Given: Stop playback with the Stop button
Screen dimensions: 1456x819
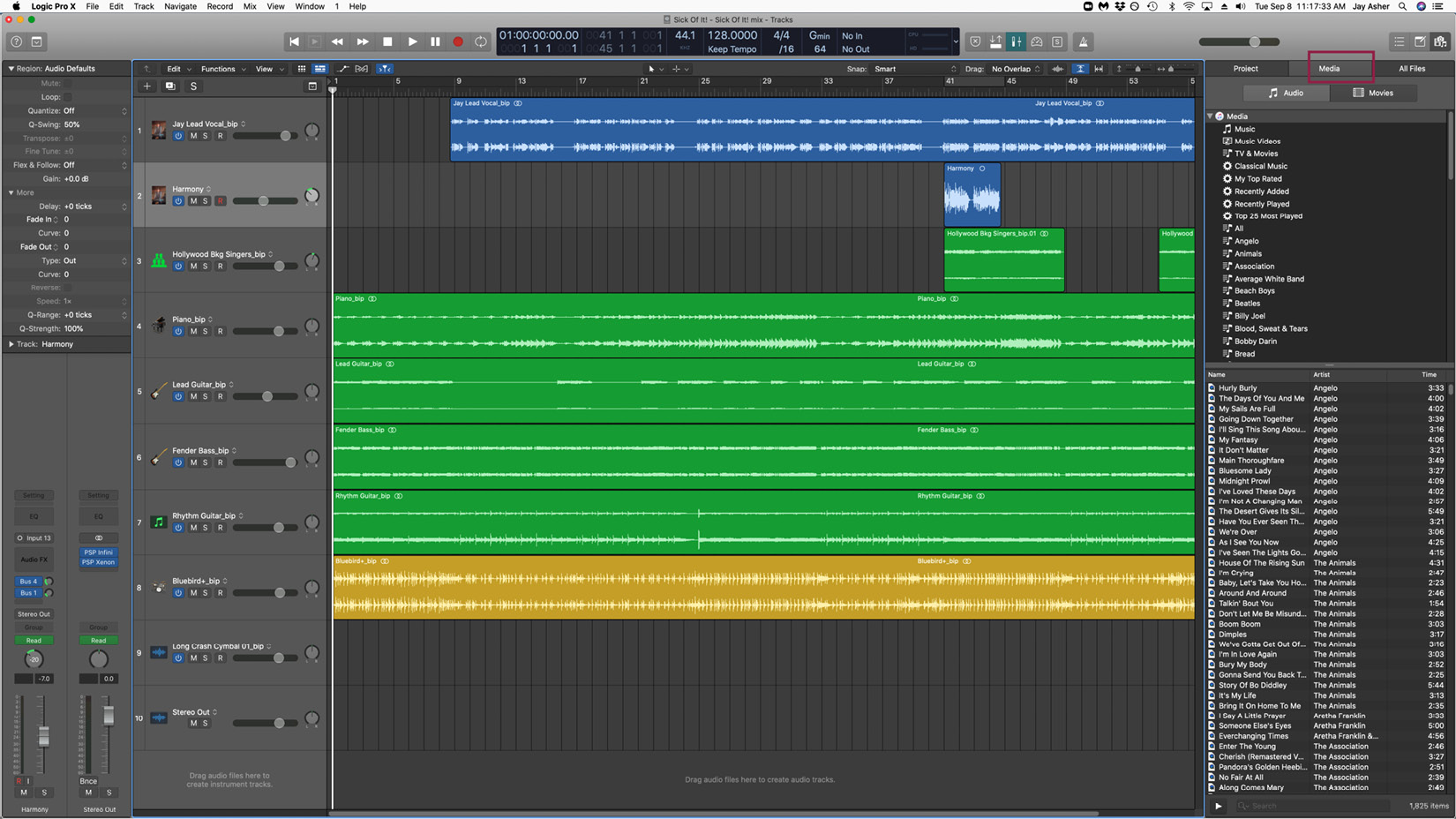Looking at the screenshot, I should [x=387, y=41].
